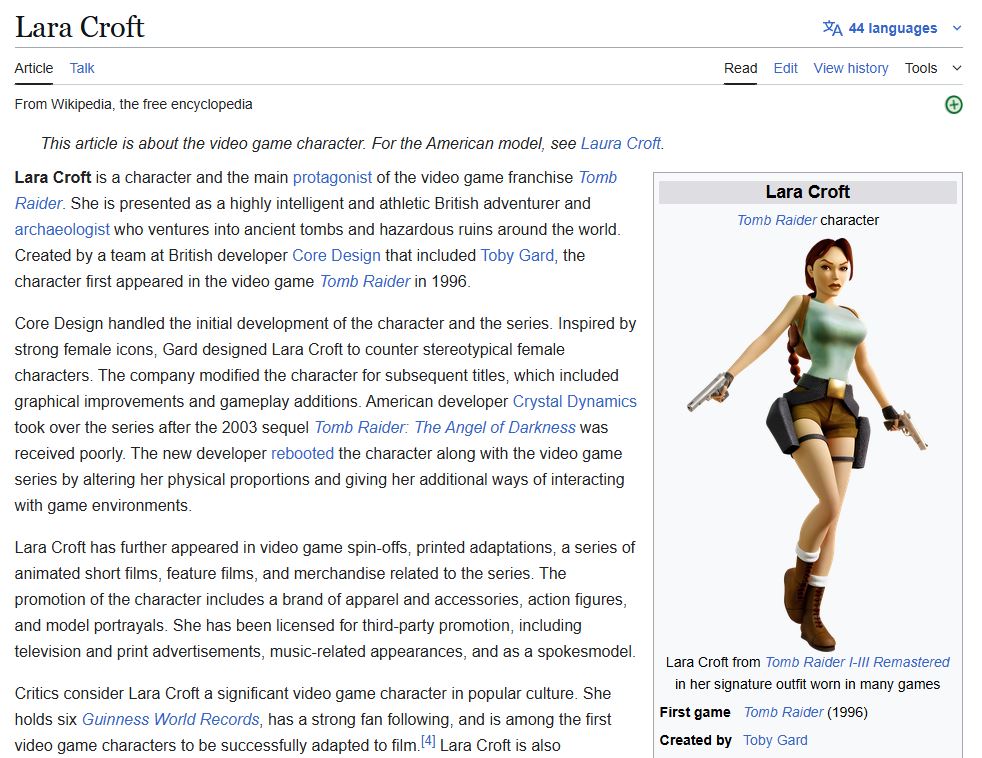
Task: Open the View history tab
Action: 850,68
